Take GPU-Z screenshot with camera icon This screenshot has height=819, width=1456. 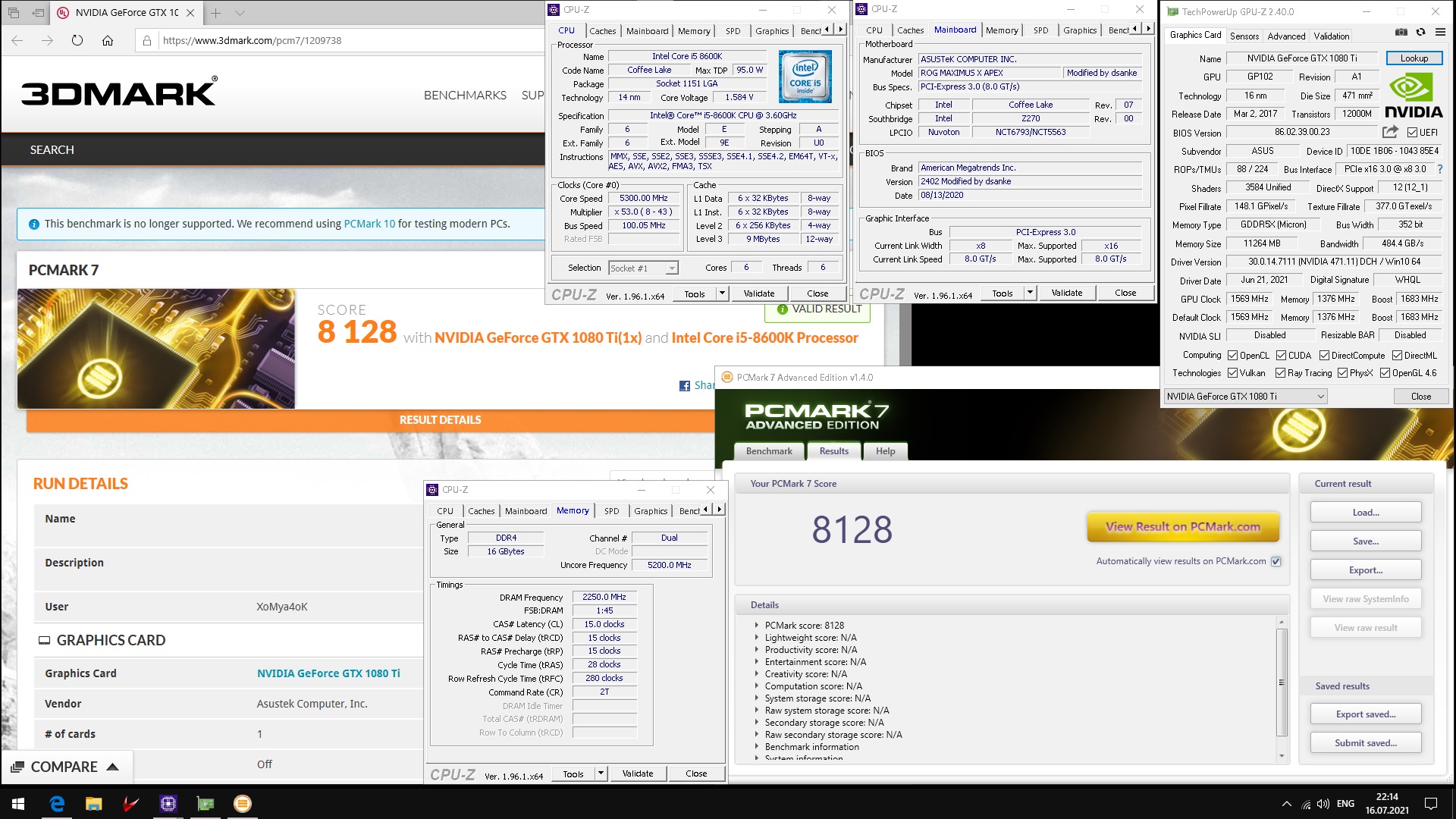1401,32
